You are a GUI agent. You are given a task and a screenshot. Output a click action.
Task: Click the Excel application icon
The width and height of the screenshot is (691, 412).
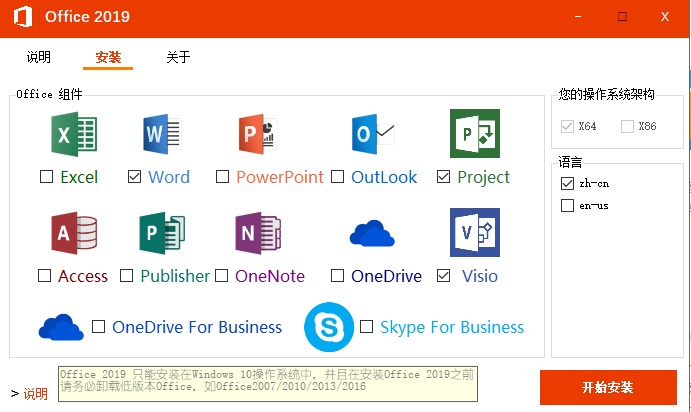point(73,134)
